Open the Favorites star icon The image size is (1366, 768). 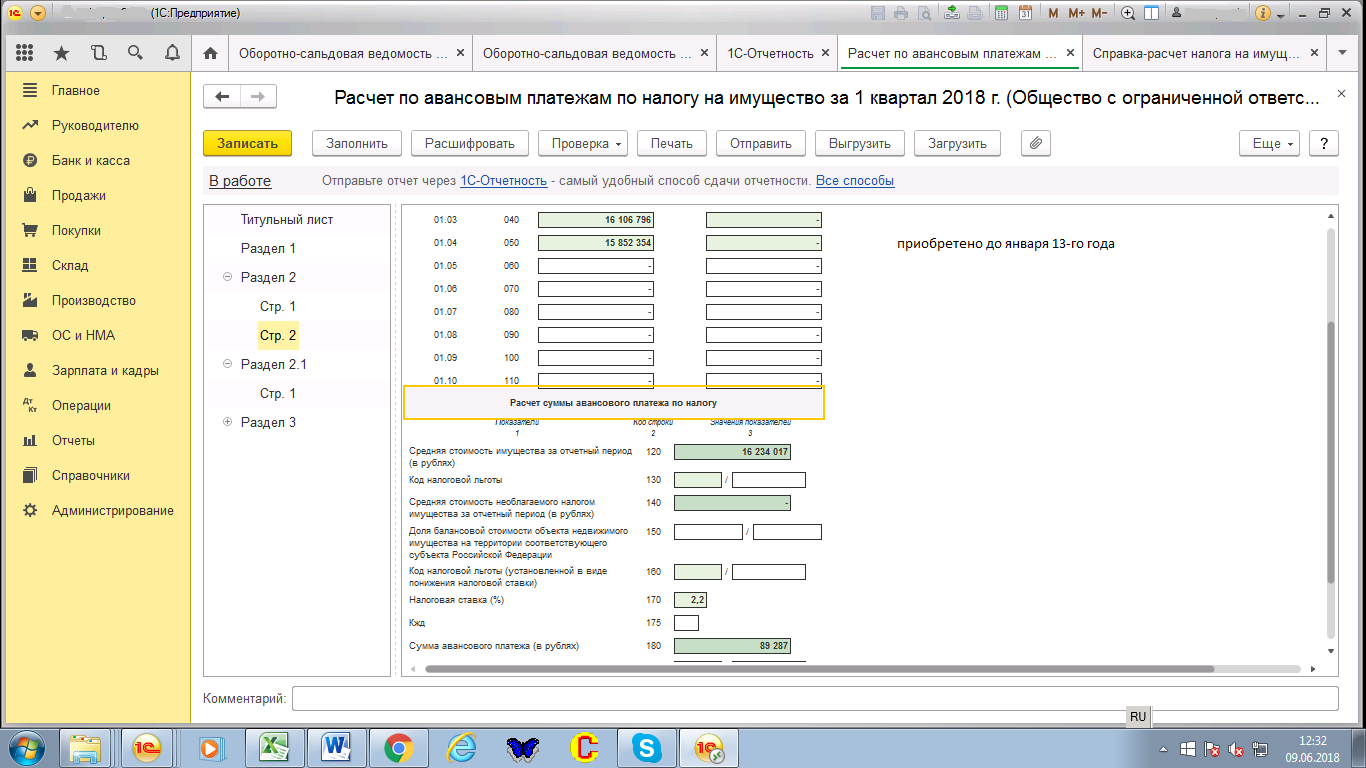(62, 53)
